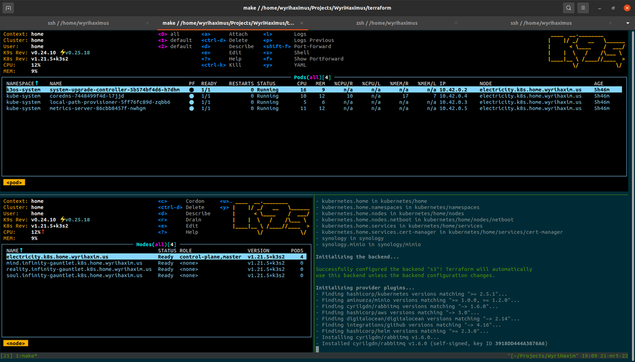Close the ssh tab adjacent to make tab

point(147,23)
